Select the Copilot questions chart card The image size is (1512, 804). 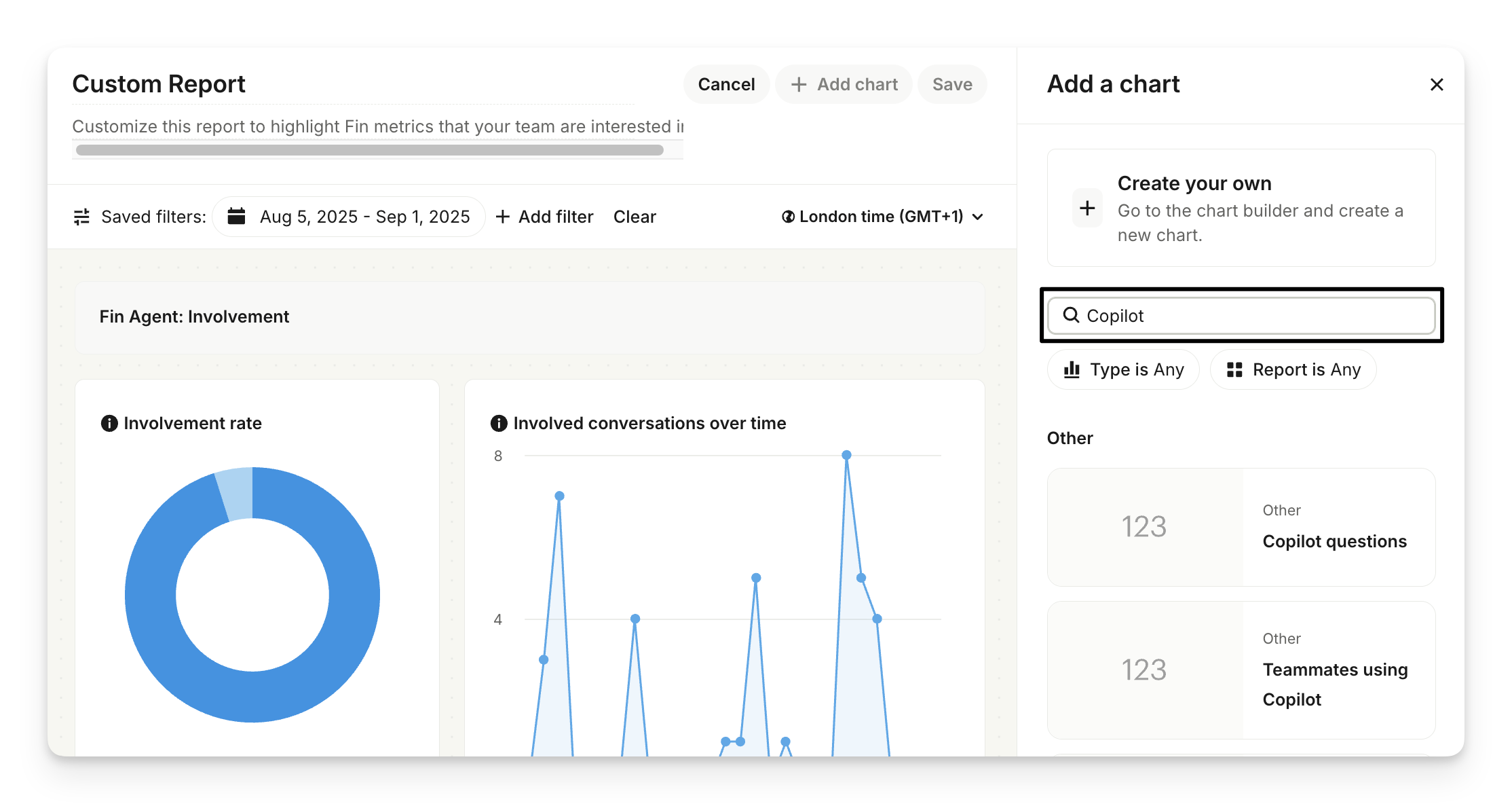click(x=1241, y=527)
